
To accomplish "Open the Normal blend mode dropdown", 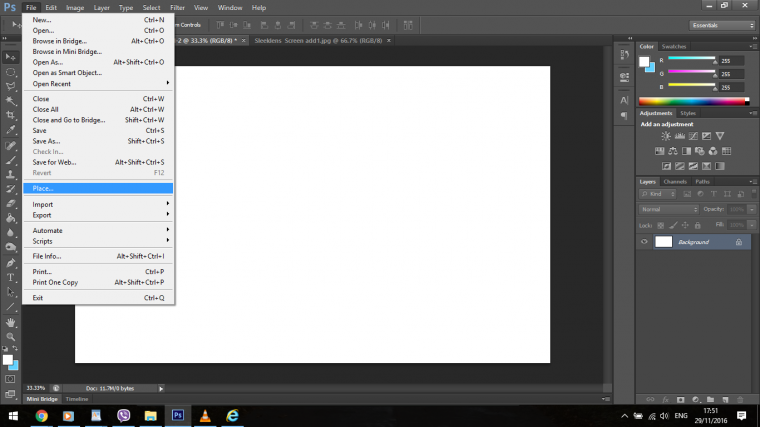I will point(669,209).
